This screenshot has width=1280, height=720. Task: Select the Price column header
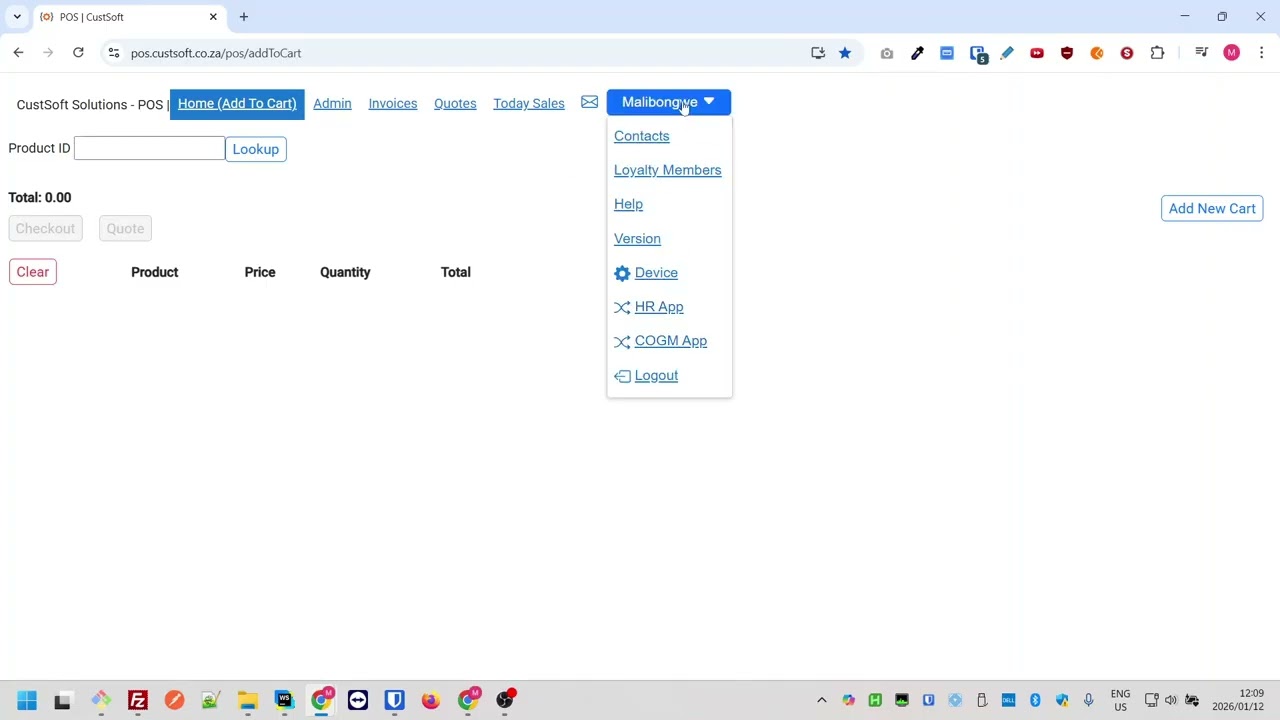click(x=260, y=272)
